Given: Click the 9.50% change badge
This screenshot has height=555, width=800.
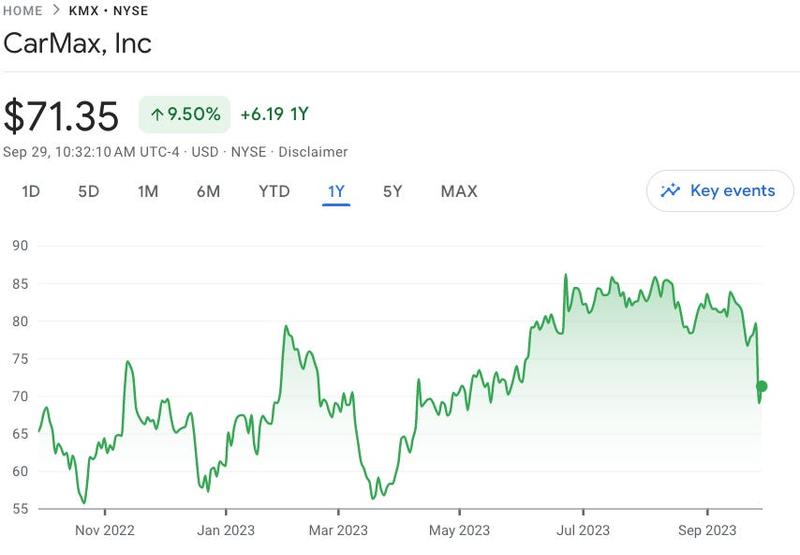Looking at the screenshot, I should (x=185, y=114).
